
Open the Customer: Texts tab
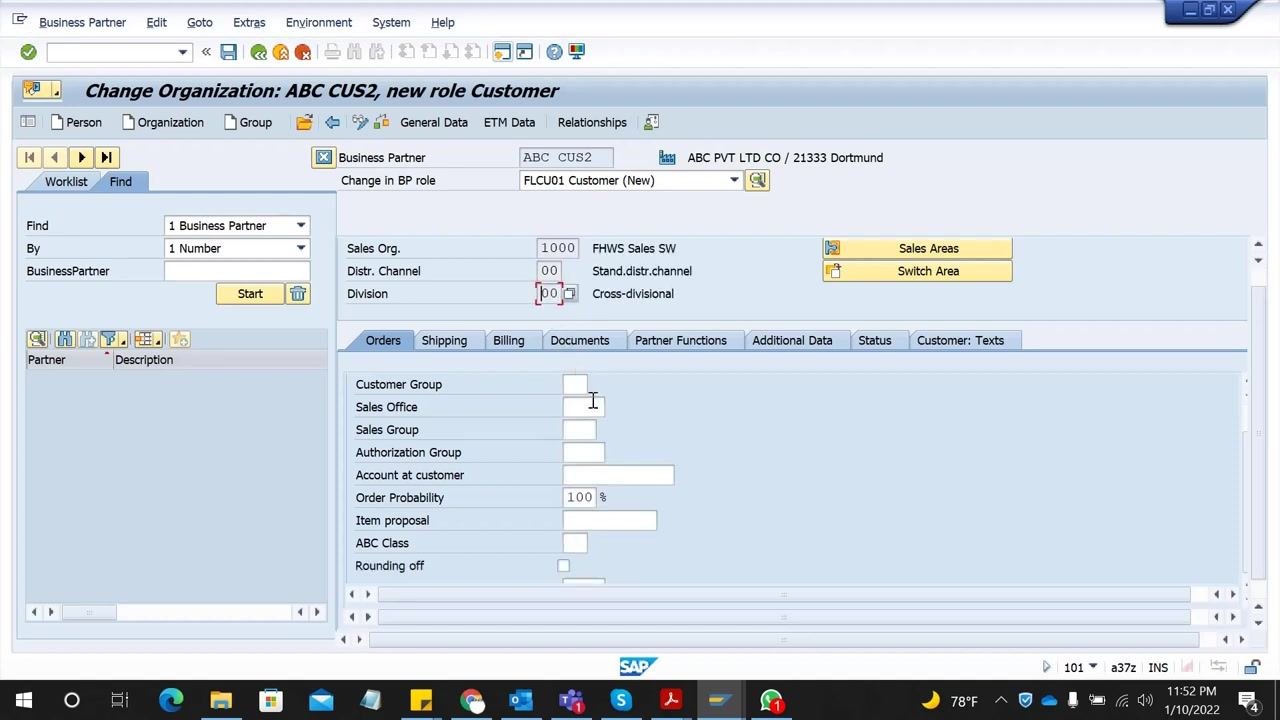point(960,340)
